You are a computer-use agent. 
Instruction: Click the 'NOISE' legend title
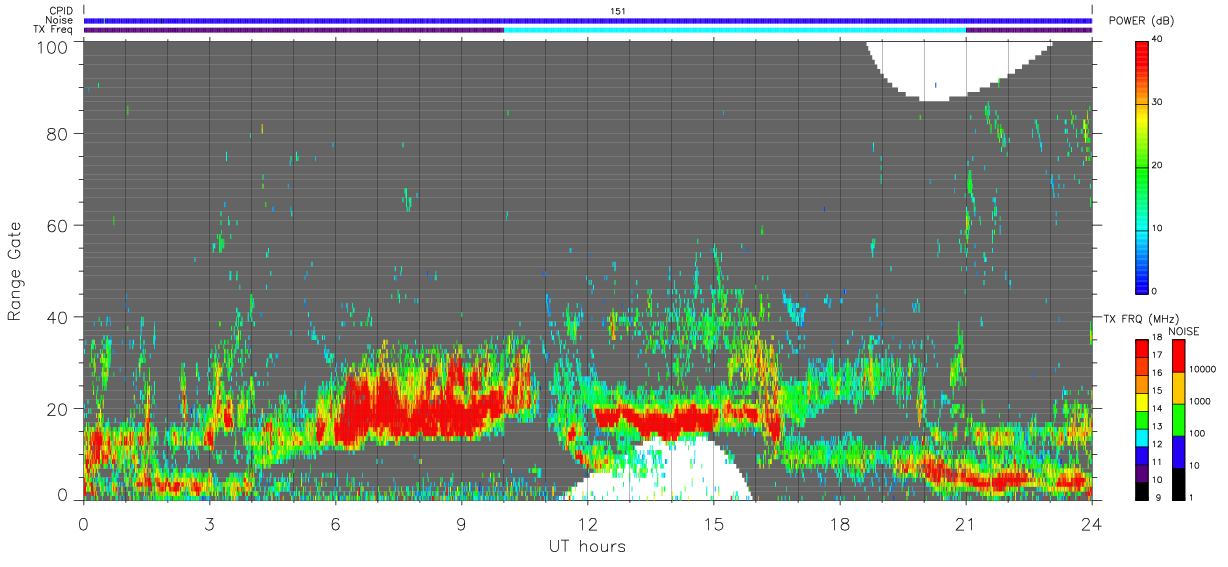[x=1184, y=331]
